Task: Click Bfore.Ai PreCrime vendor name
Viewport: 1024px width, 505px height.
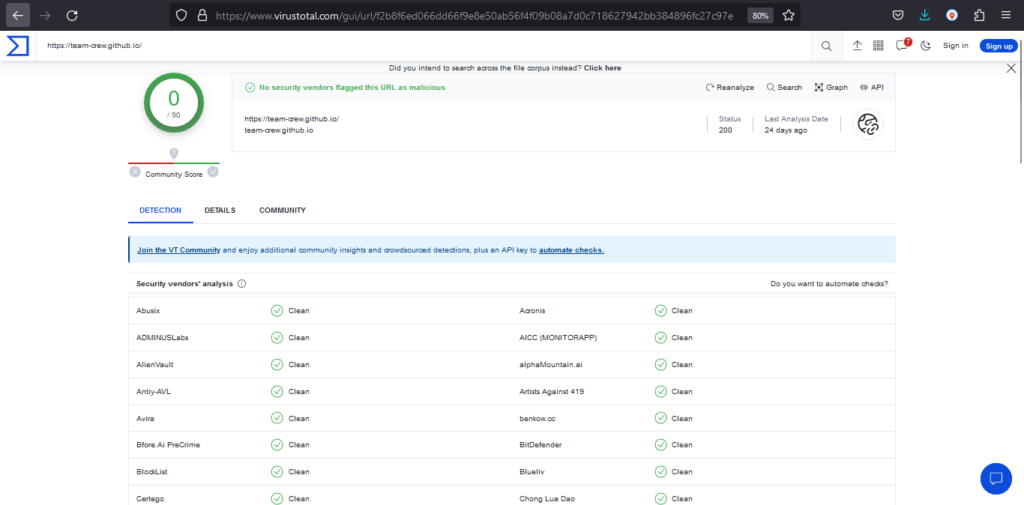Action: pyautogui.click(x=168, y=445)
